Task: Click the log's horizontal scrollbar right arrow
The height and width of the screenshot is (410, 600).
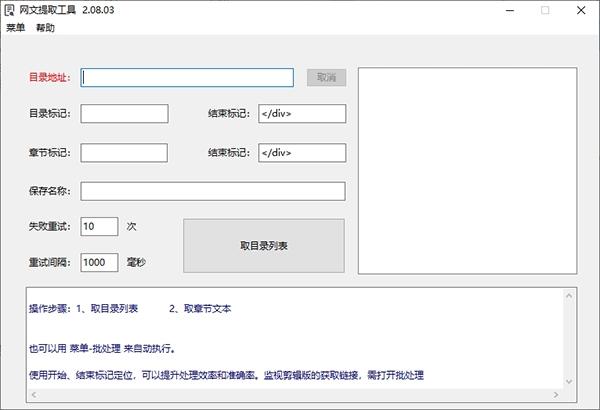Action: [556, 394]
